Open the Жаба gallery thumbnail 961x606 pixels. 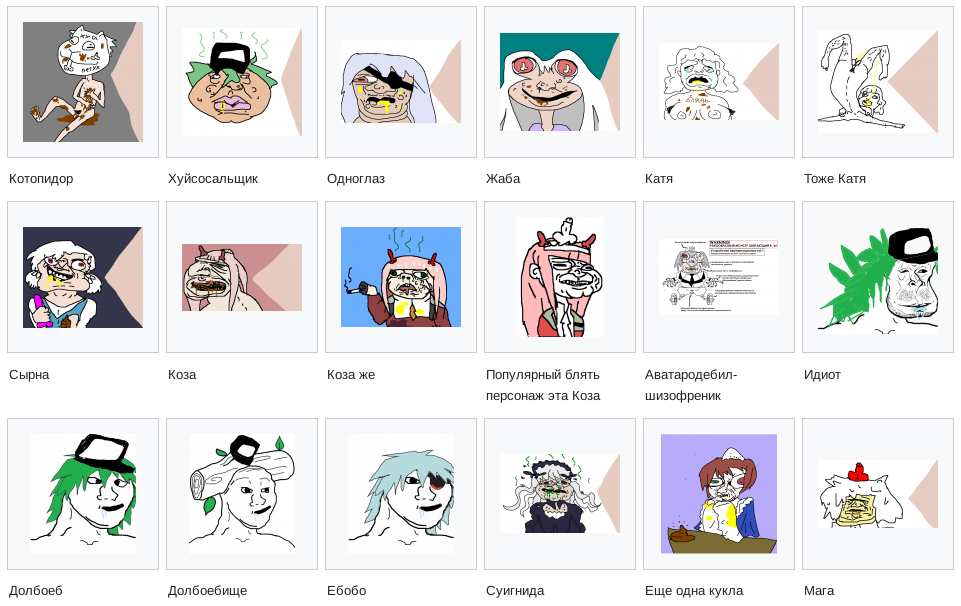[x=560, y=82]
